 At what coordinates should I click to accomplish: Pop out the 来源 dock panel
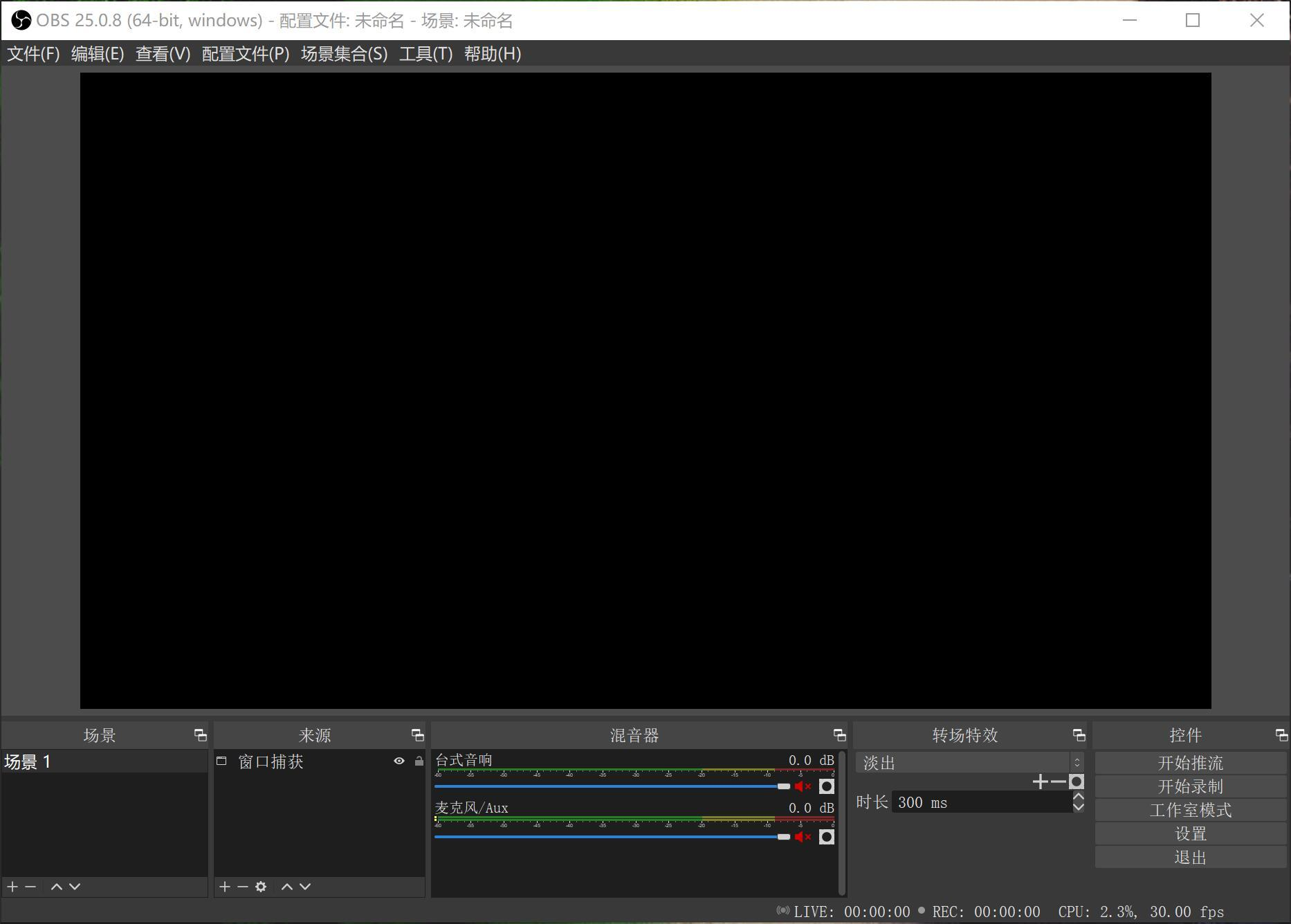point(417,735)
